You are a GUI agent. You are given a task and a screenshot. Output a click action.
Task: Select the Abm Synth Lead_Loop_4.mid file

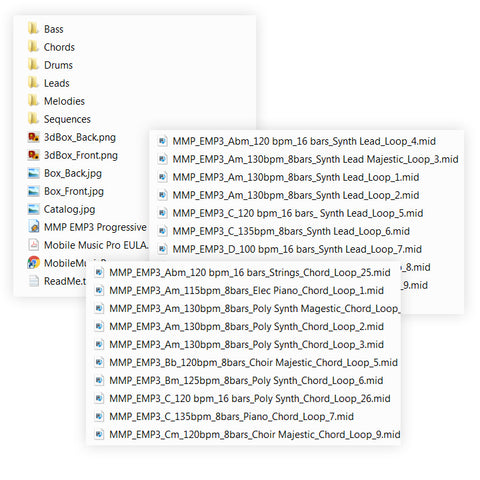(x=296, y=141)
